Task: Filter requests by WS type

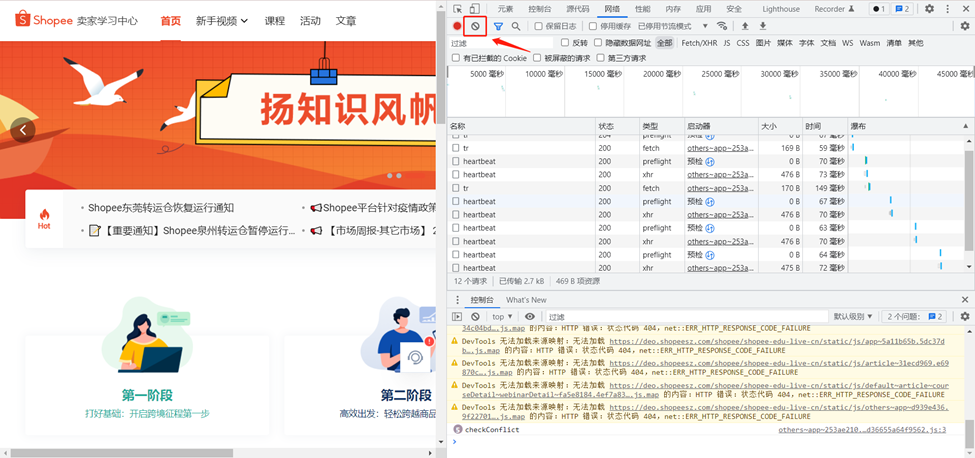Action: (x=848, y=43)
